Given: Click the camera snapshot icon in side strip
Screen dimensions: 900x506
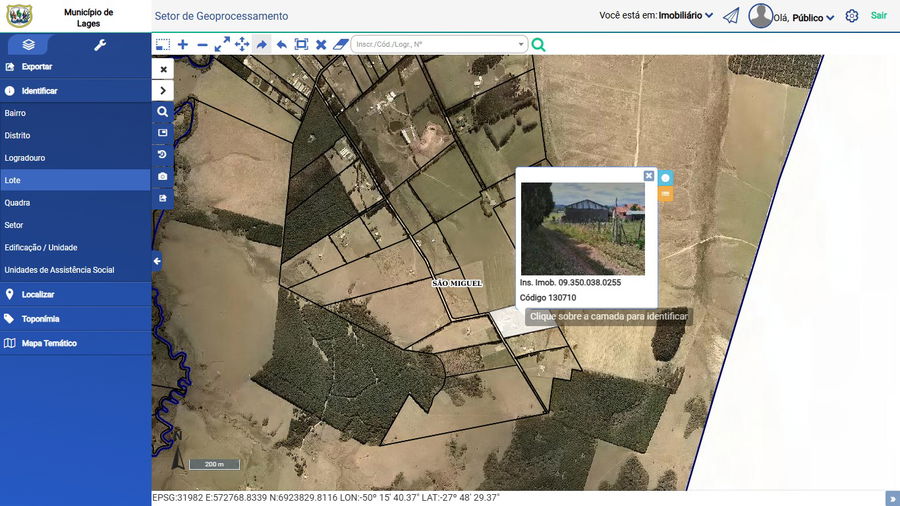Looking at the screenshot, I should tap(163, 177).
